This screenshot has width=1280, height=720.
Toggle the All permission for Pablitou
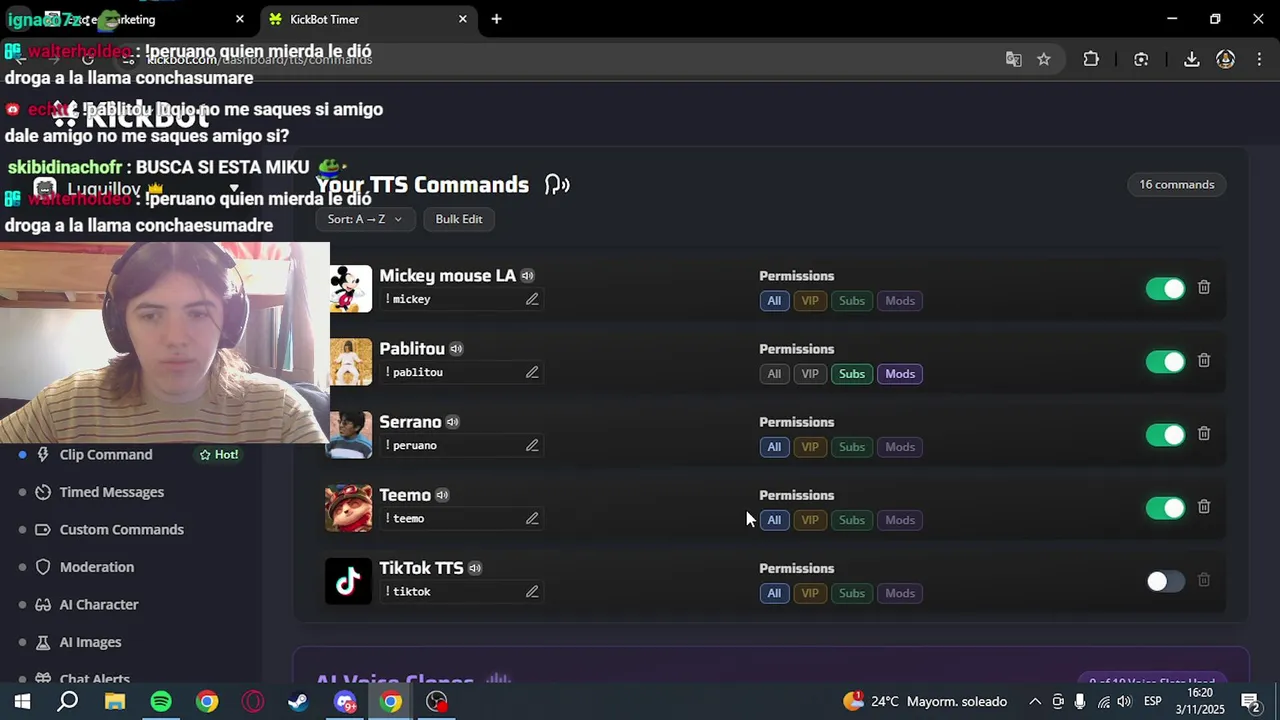coord(774,374)
